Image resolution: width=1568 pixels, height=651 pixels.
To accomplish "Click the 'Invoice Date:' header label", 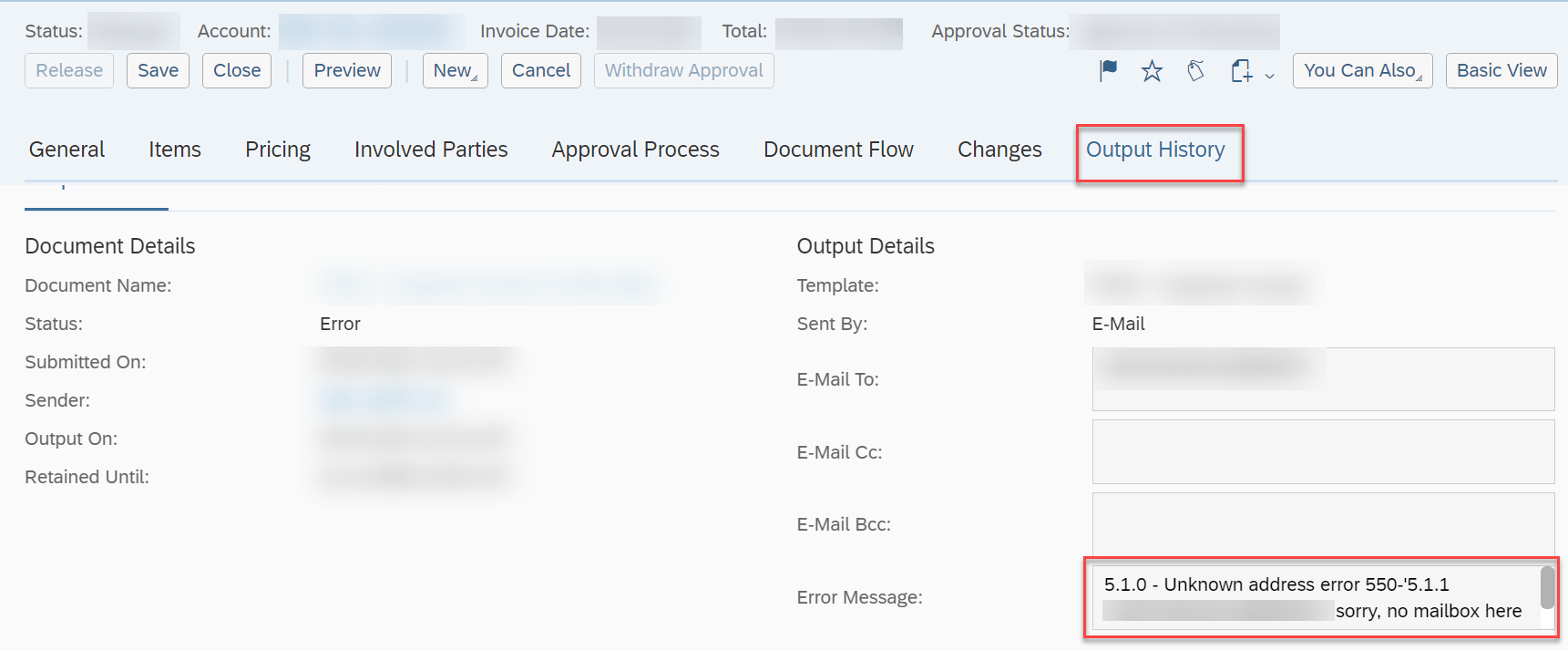I will (x=535, y=31).
